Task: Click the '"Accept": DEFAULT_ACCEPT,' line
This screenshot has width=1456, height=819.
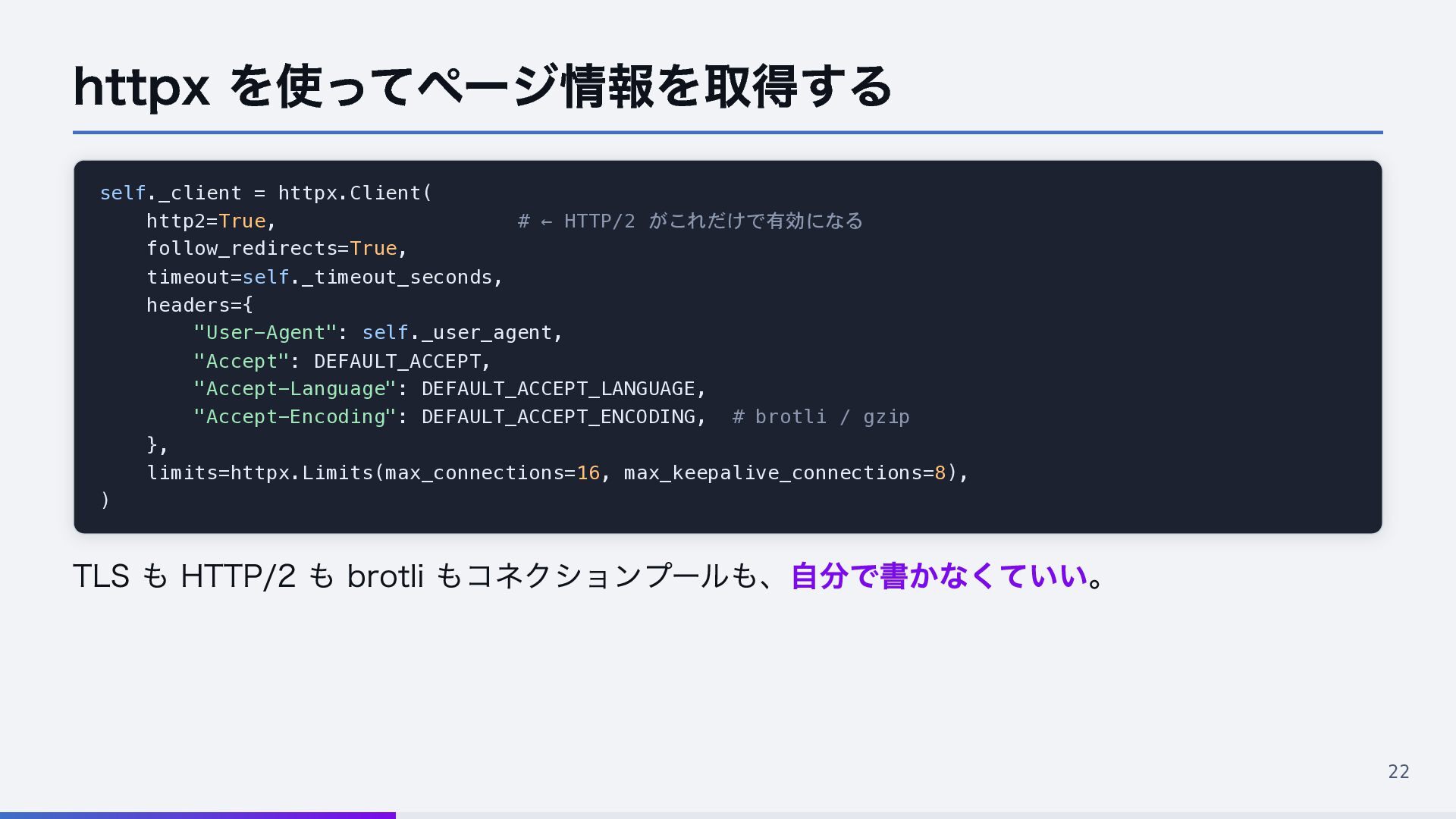Action: pyautogui.click(x=342, y=361)
